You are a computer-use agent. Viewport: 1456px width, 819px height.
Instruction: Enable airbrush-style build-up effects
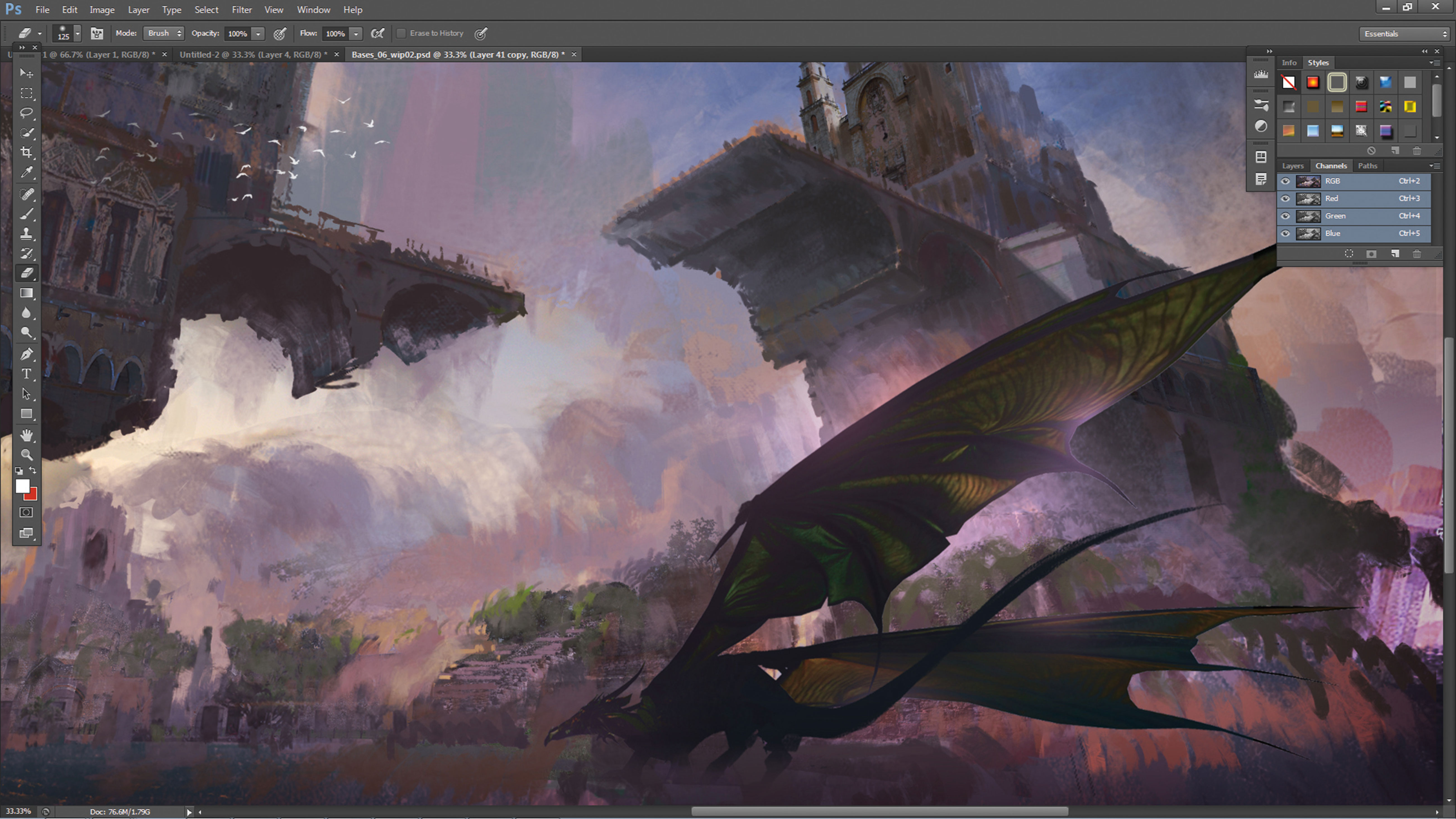pos(377,33)
